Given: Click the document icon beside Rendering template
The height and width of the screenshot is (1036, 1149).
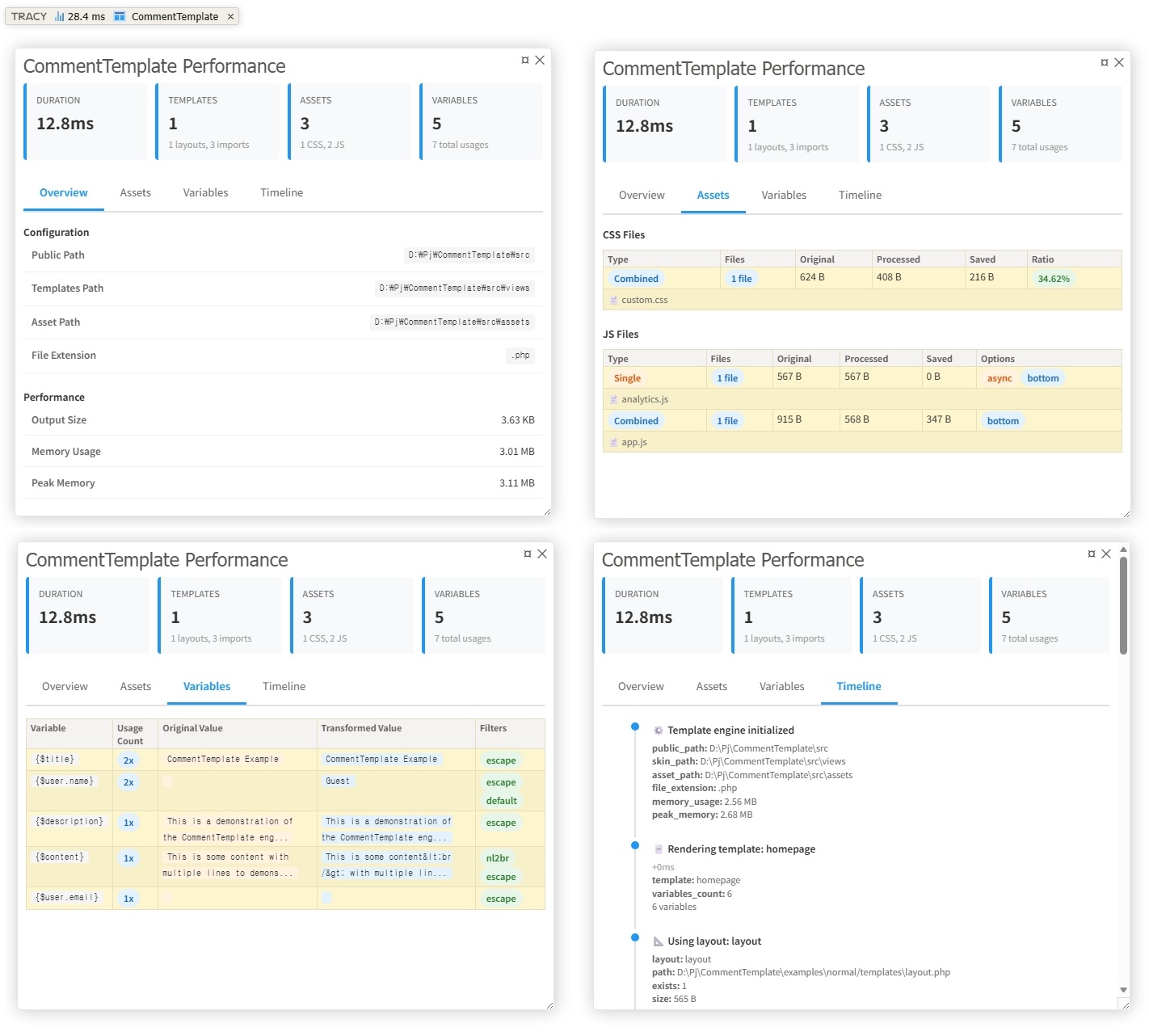Looking at the screenshot, I should pos(658,849).
